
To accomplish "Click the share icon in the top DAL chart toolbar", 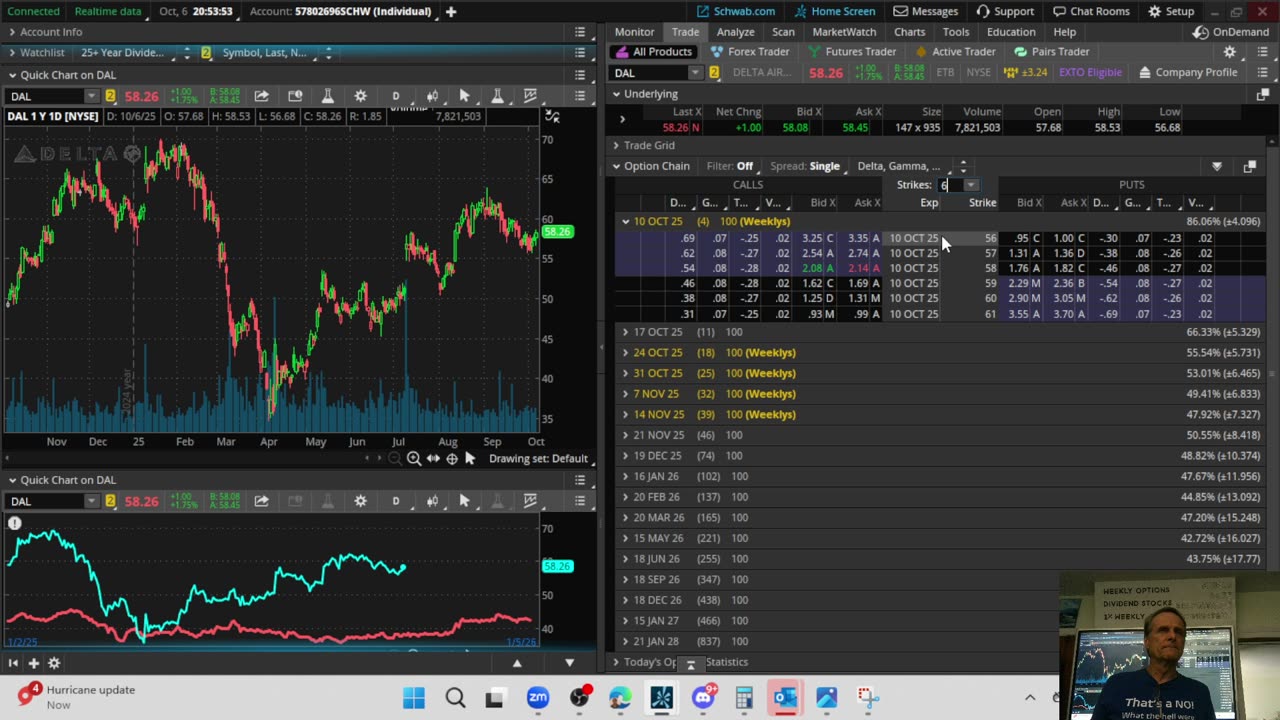I will pos(261,96).
